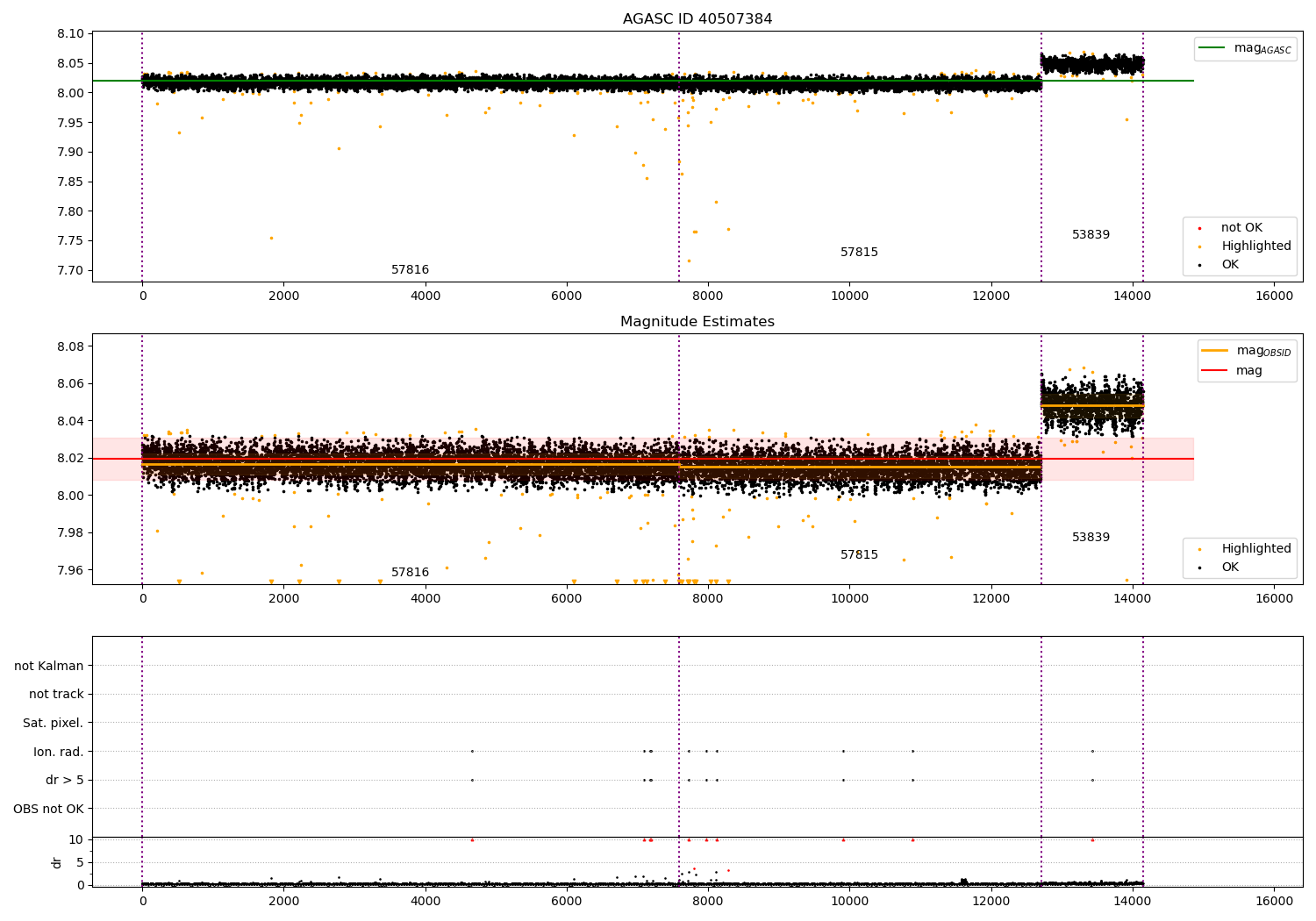The width and height of the screenshot is (1316, 921).
Task: Click the 14000 x-tick under the bottom plot
Action: [x=1133, y=902]
